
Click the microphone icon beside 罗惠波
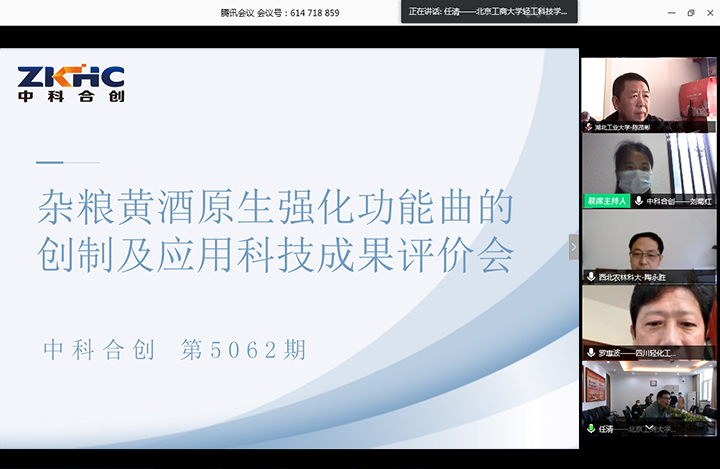[590, 353]
